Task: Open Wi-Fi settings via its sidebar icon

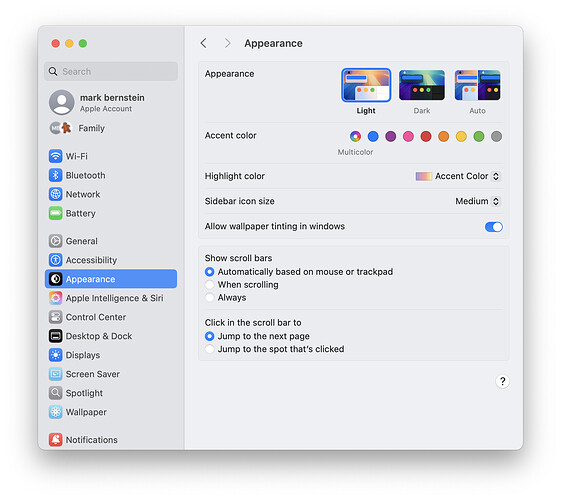Action: (55, 156)
